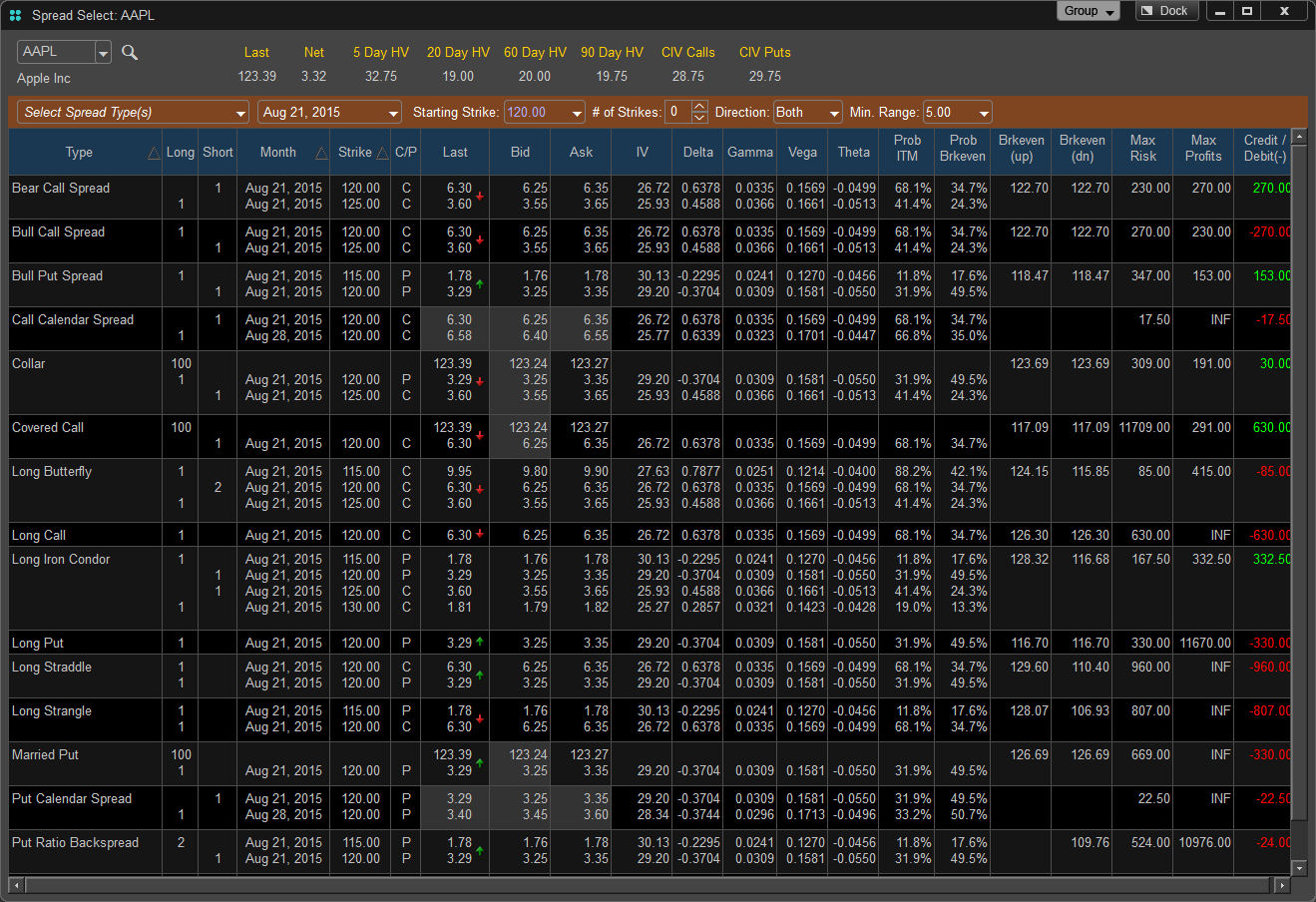Select the Covered Call row

[x=650, y=436]
